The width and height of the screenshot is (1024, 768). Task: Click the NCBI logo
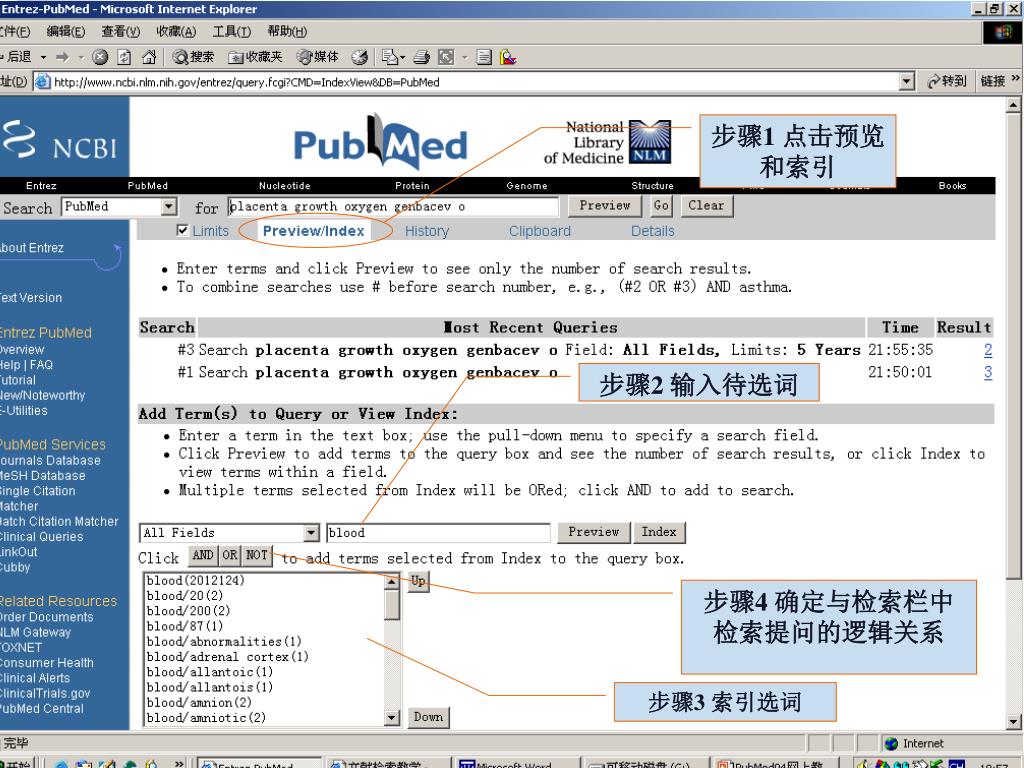60,140
